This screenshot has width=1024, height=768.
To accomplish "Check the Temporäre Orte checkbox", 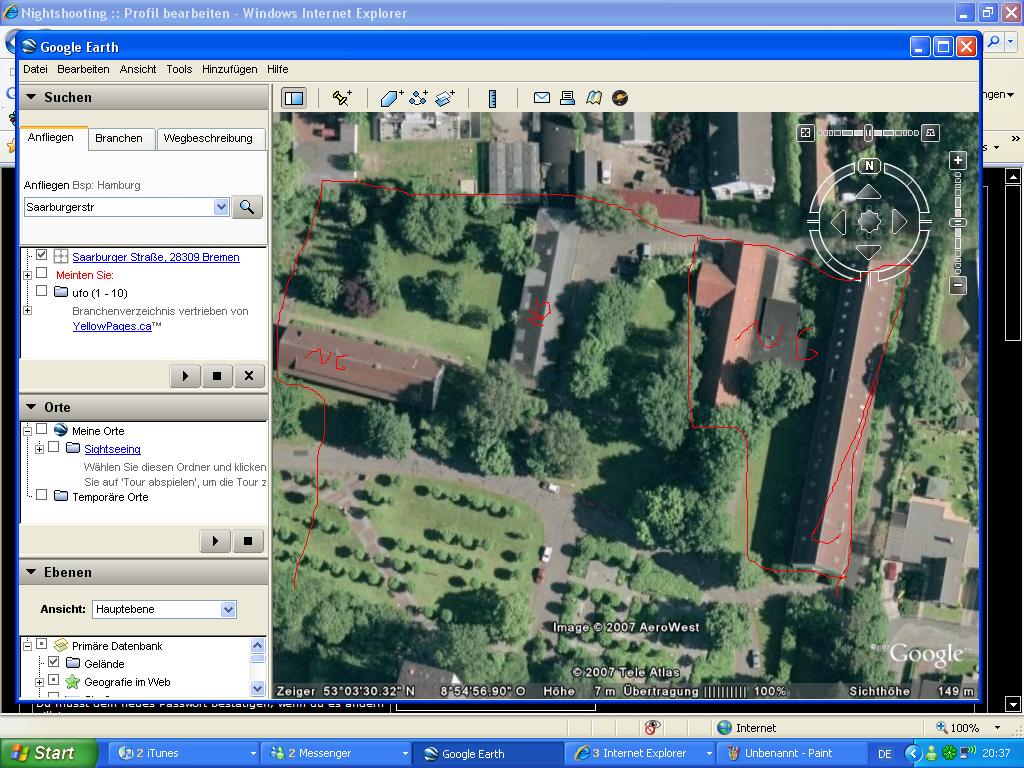I will [x=42, y=496].
